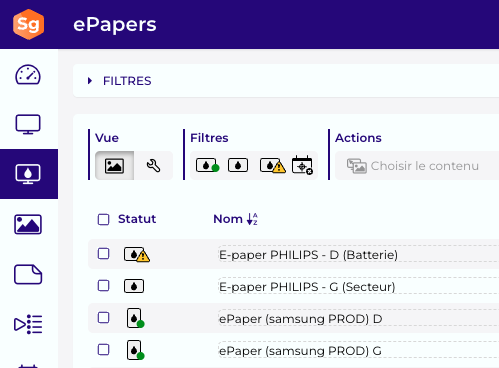This screenshot has width=499, height=368.
Task: Edit the E-paper PHILIPS - G (Secteur) name field
Action: [358, 287]
